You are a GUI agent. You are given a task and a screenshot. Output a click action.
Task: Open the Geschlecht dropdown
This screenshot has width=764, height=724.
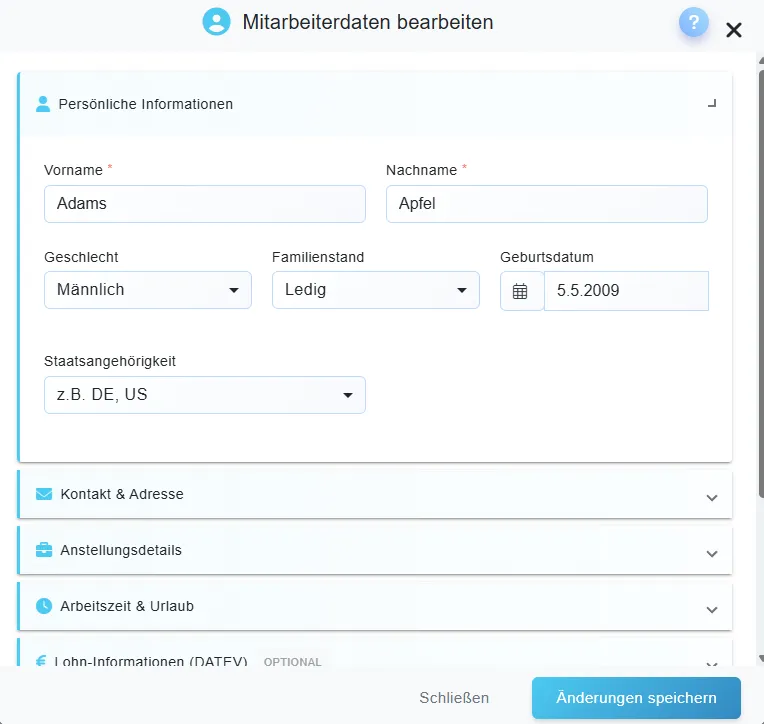(148, 290)
